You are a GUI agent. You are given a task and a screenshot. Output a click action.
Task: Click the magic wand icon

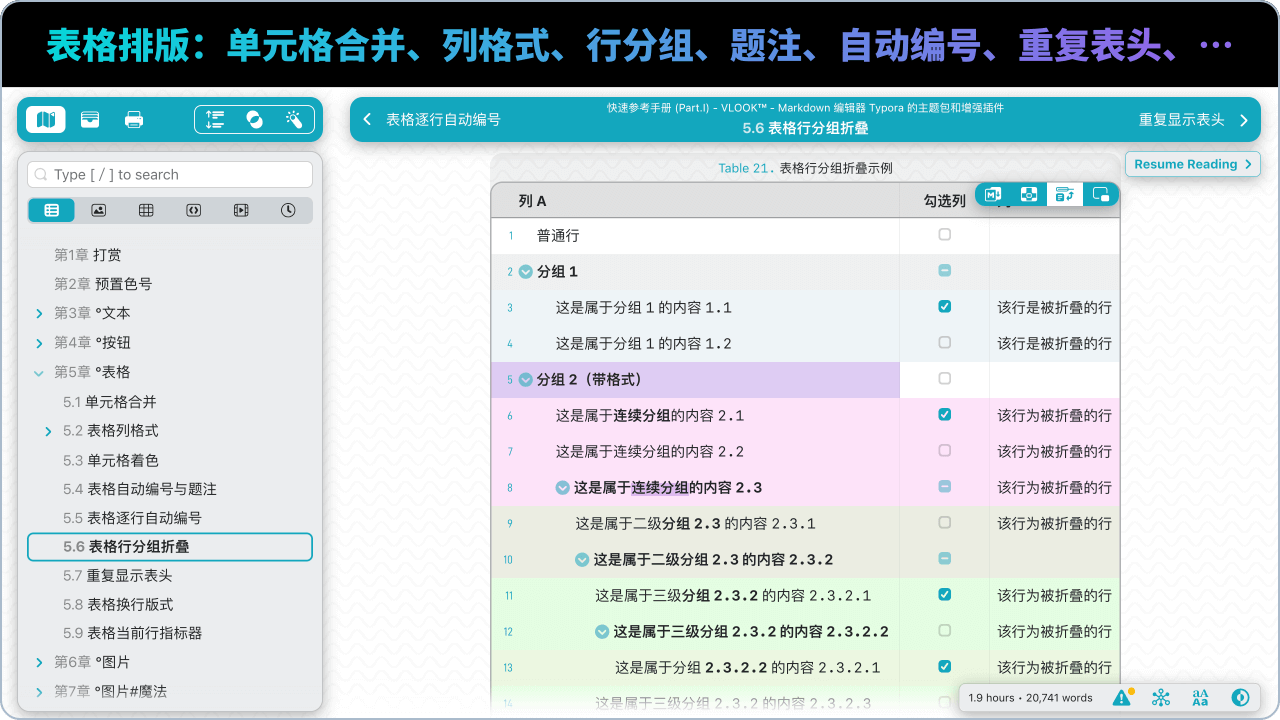[x=294, y=120]
